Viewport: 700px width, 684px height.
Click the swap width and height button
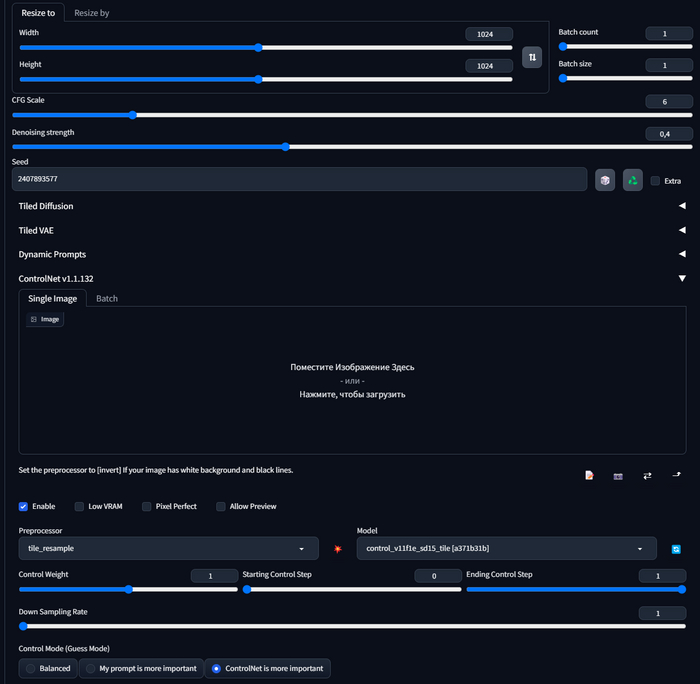point(532,57)
